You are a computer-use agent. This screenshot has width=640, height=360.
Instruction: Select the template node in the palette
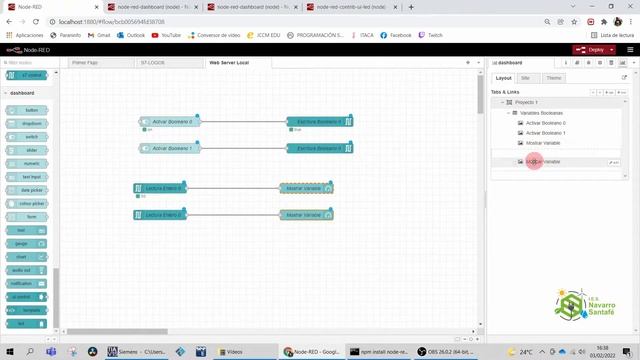coord(27,310)
